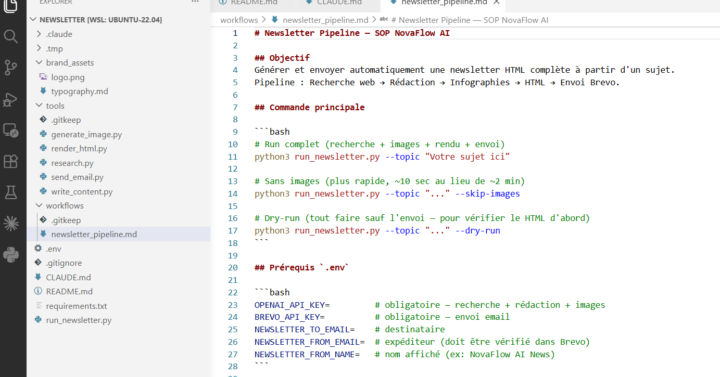The width and height of the screenshot is (720, 377).
Task: Click the '## Prérequis `.env`' heading
Action: [302, 267]
